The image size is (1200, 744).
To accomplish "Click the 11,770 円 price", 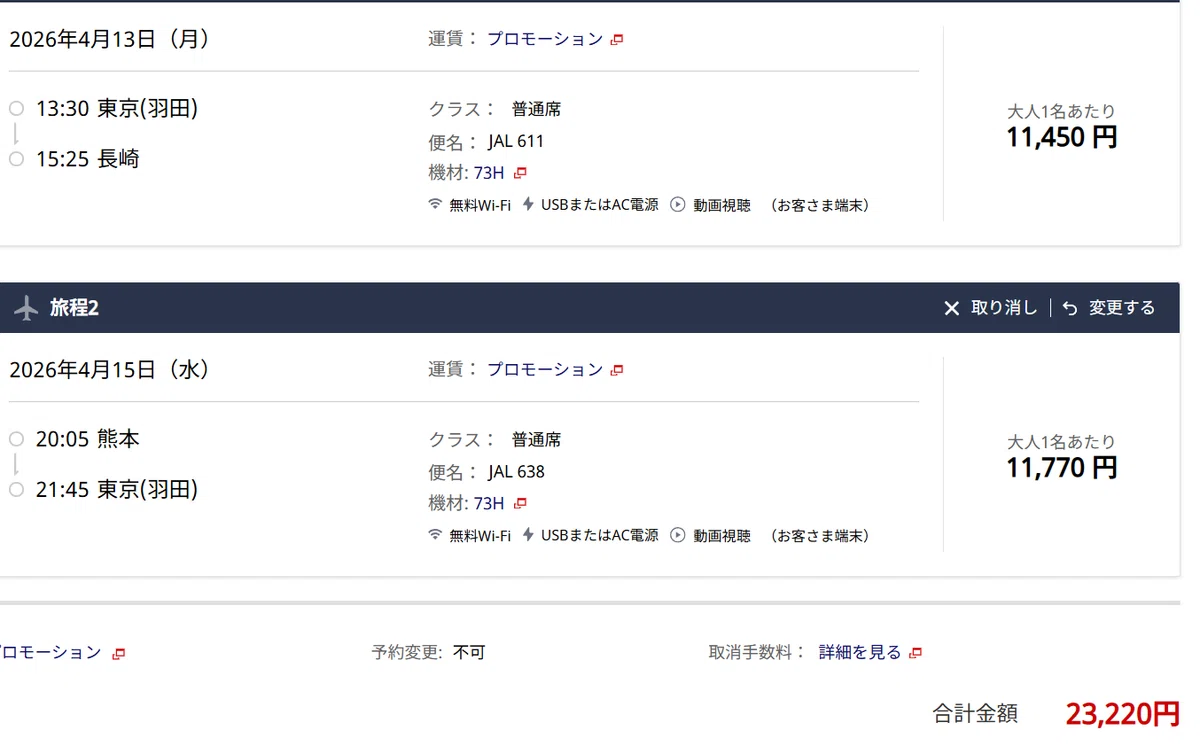I will [x=1061, y=467].
